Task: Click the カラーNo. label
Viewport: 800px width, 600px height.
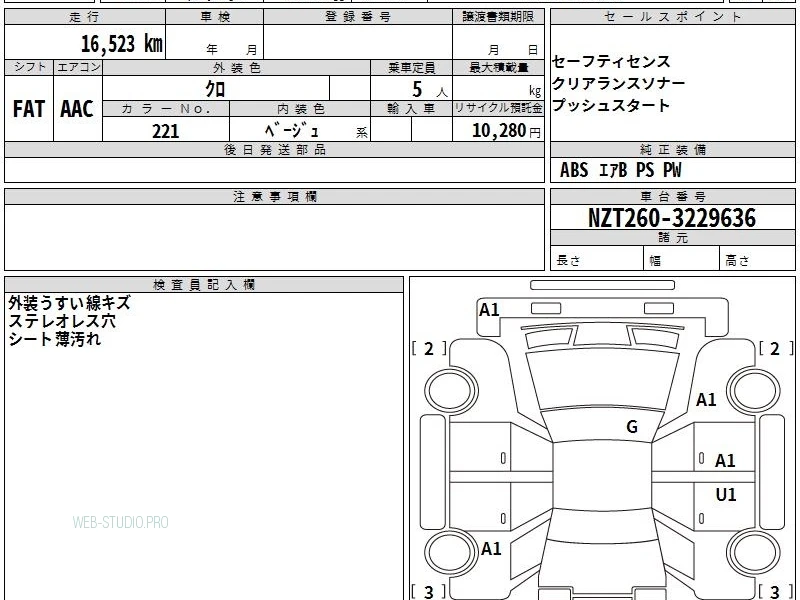Action: (x=166, y=109)
